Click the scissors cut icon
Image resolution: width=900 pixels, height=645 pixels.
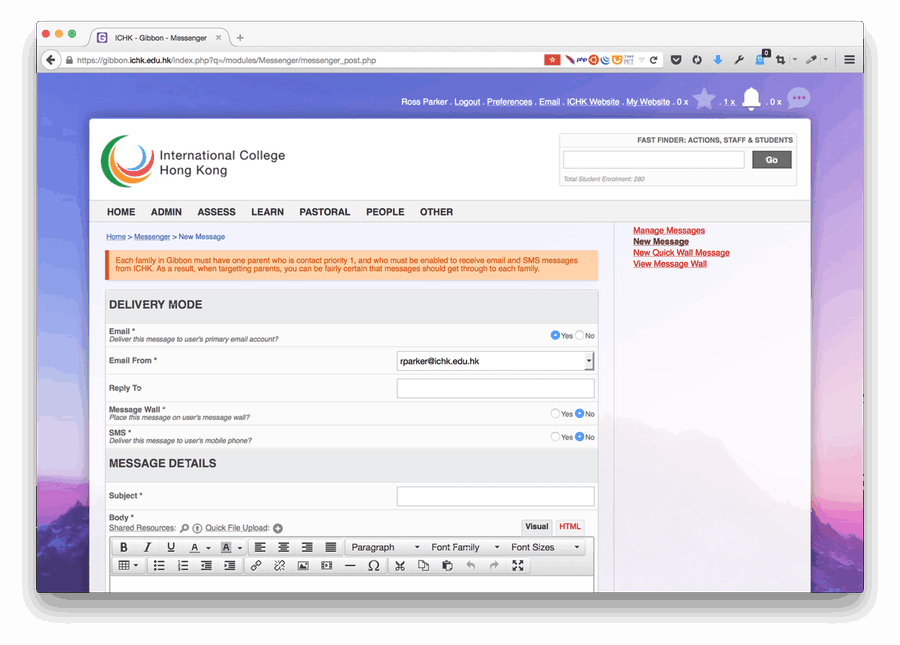coord(400,566)
